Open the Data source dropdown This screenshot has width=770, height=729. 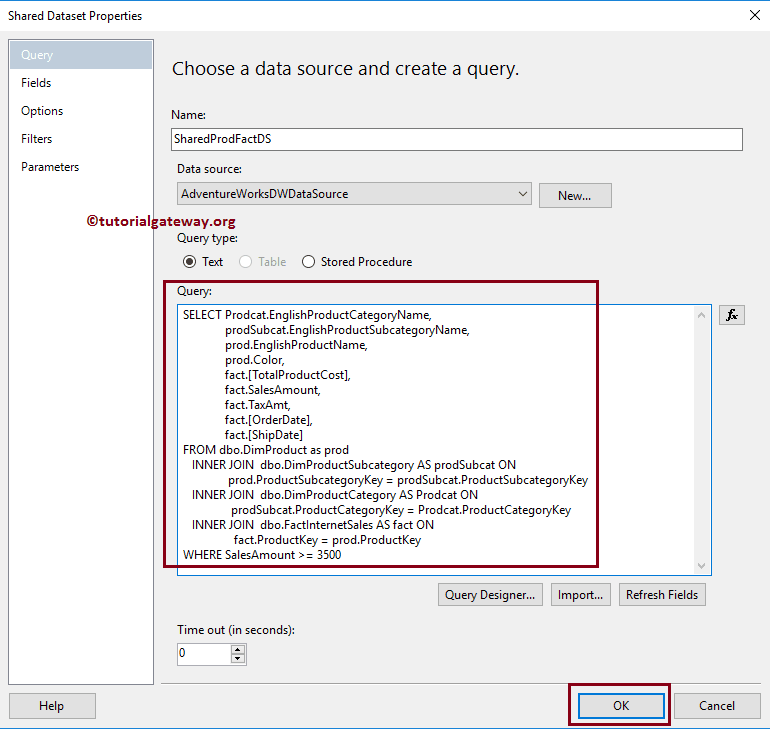pyautogui.click(x=354, y=194)
